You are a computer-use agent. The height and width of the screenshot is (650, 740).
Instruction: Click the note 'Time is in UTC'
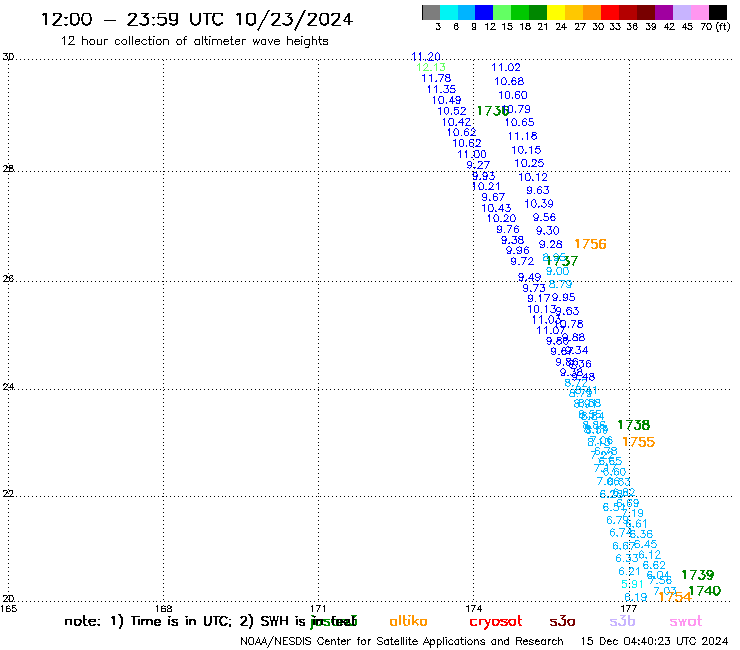[180, 621]
